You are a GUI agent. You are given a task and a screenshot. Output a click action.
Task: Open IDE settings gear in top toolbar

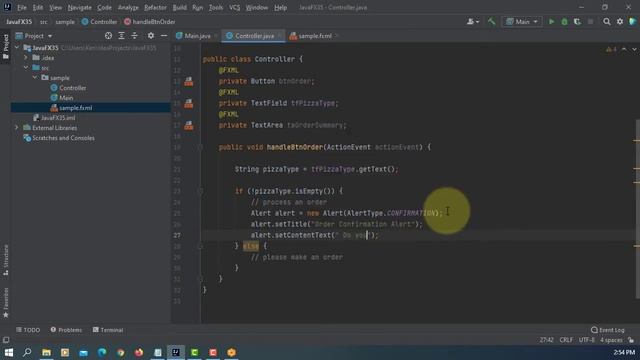click(620, 22)
